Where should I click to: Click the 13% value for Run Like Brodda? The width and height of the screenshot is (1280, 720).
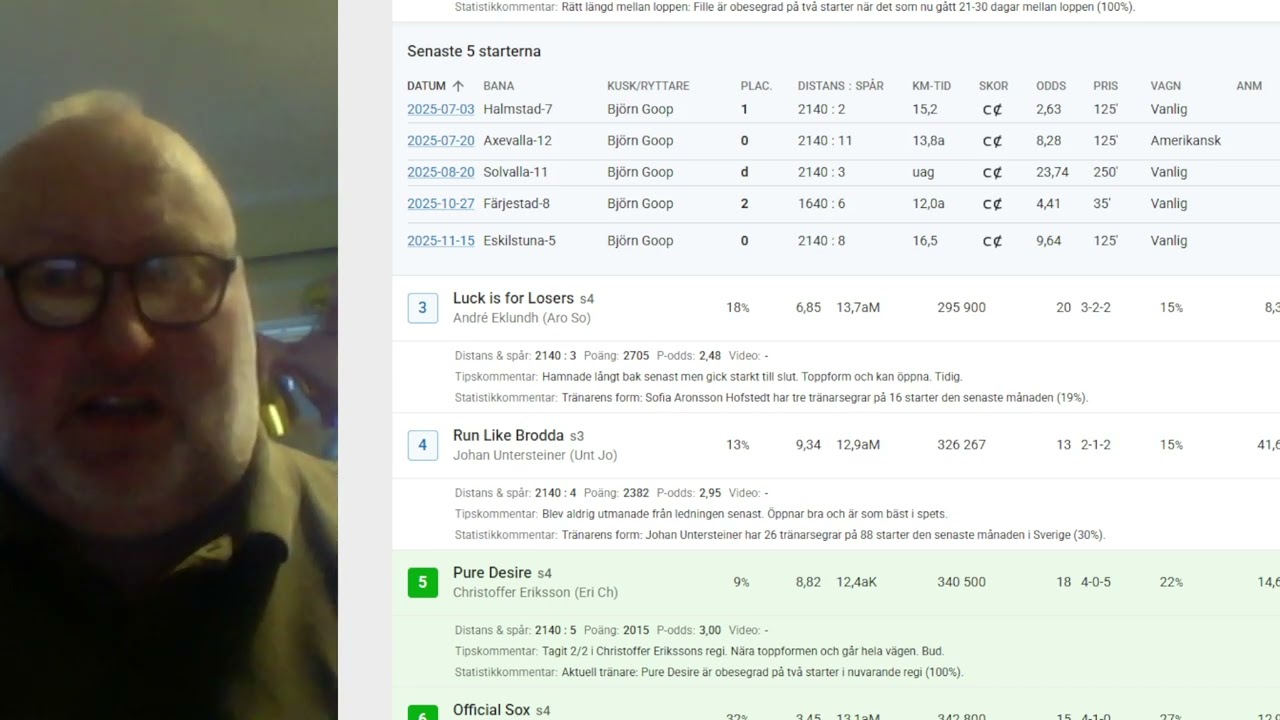point(738,445)
